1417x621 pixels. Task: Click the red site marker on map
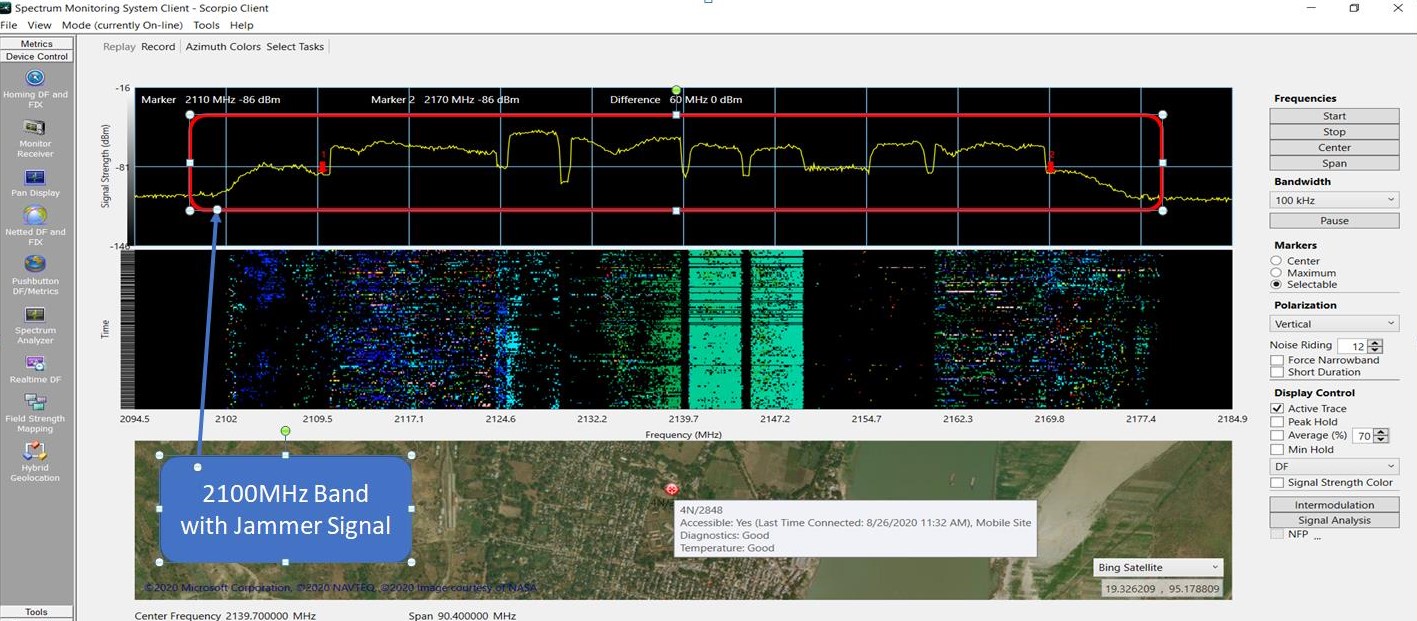pyautogui.click(x=671, y=489)
